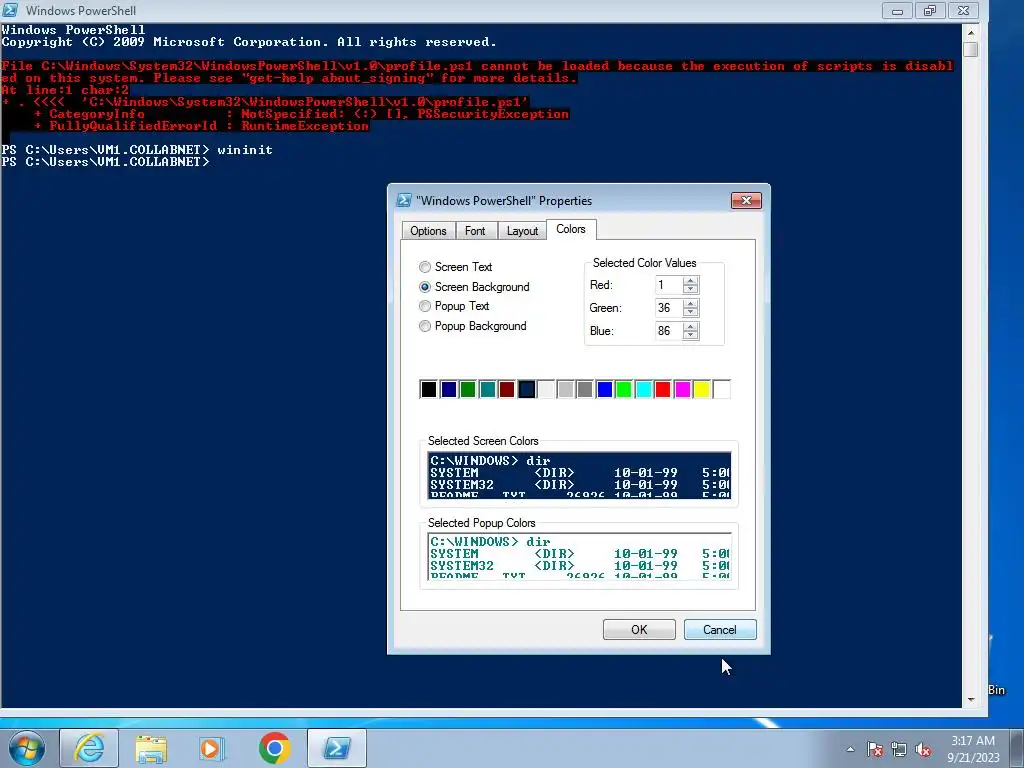Click the PowerShell taskbar button
The height and width of the screenshot is (768, 1024).
coord(337,748)
